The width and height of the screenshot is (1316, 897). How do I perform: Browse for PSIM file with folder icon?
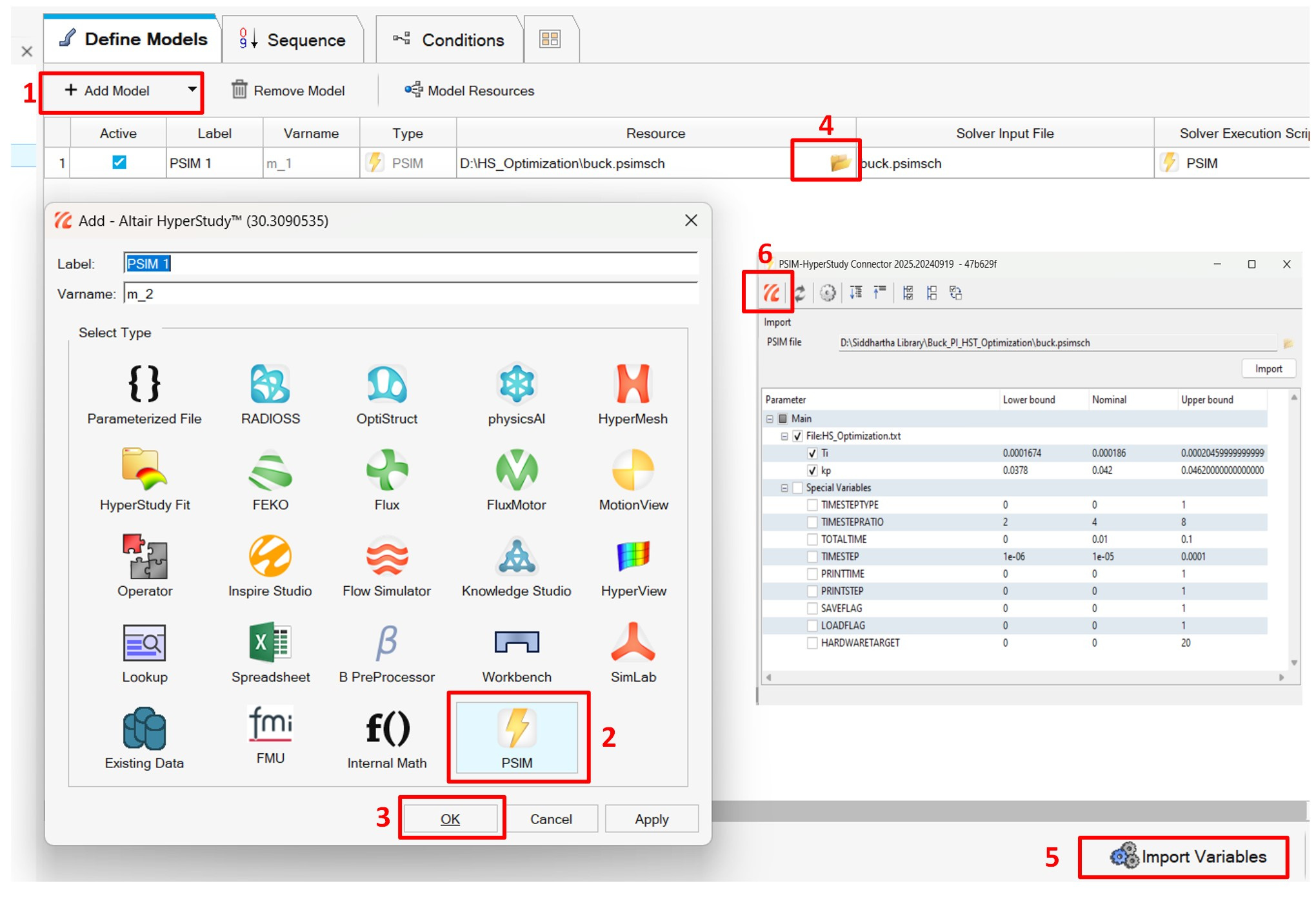pos(1288,343)
